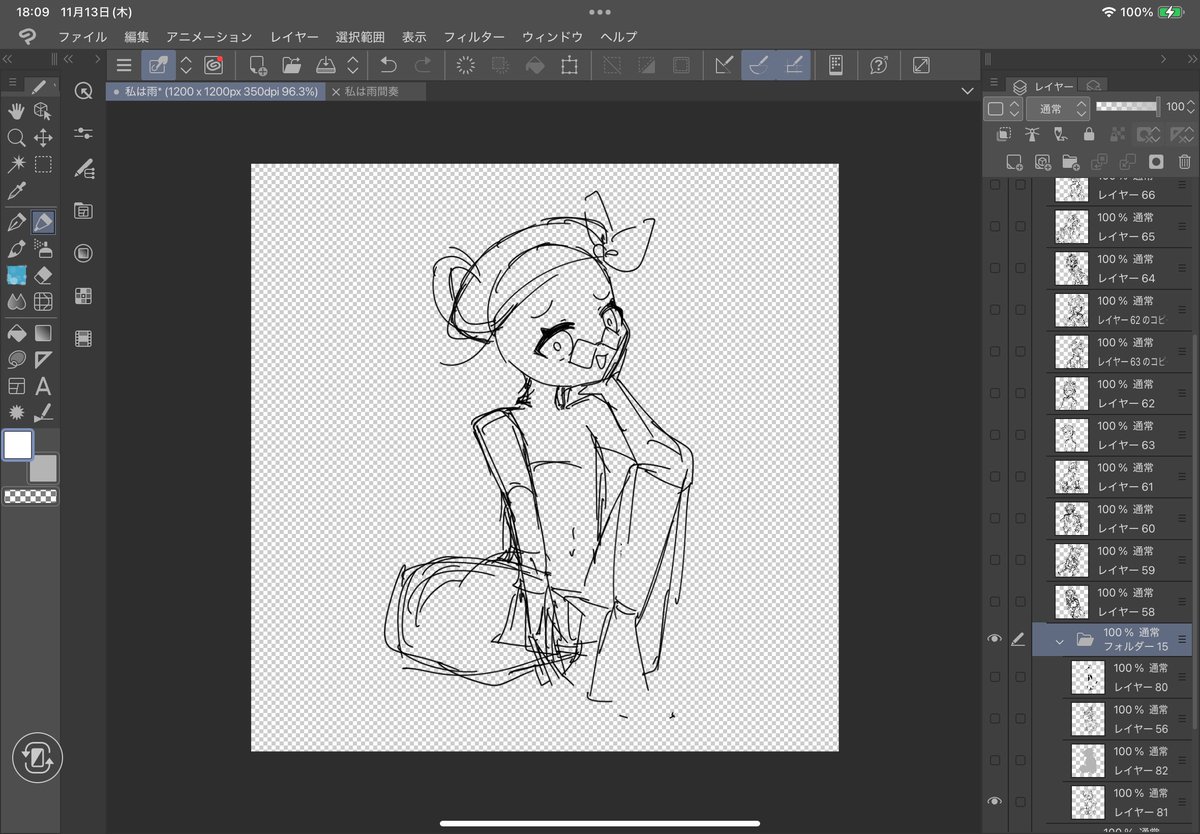Image resolution: width=1200 pixels, height=834 pixels.
Task: Create new layer folder icon
Action: tap(1070, 161)
